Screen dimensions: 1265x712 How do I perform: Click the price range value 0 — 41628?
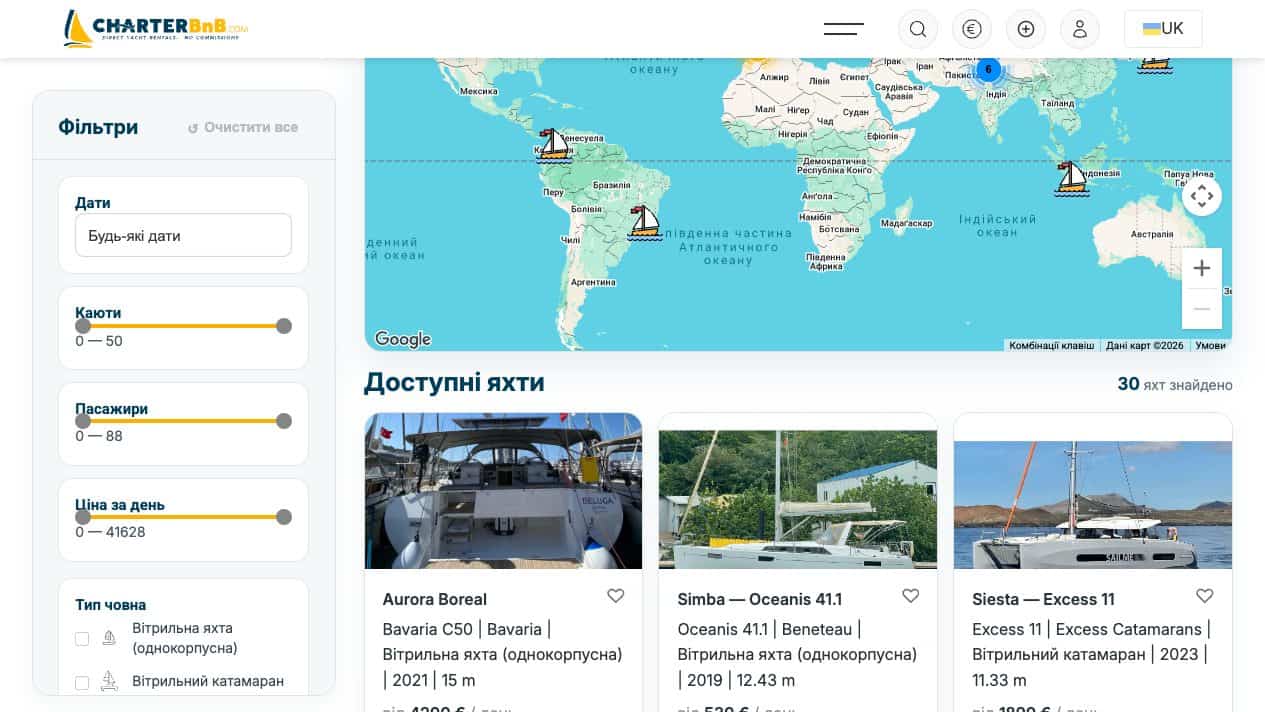110,532
